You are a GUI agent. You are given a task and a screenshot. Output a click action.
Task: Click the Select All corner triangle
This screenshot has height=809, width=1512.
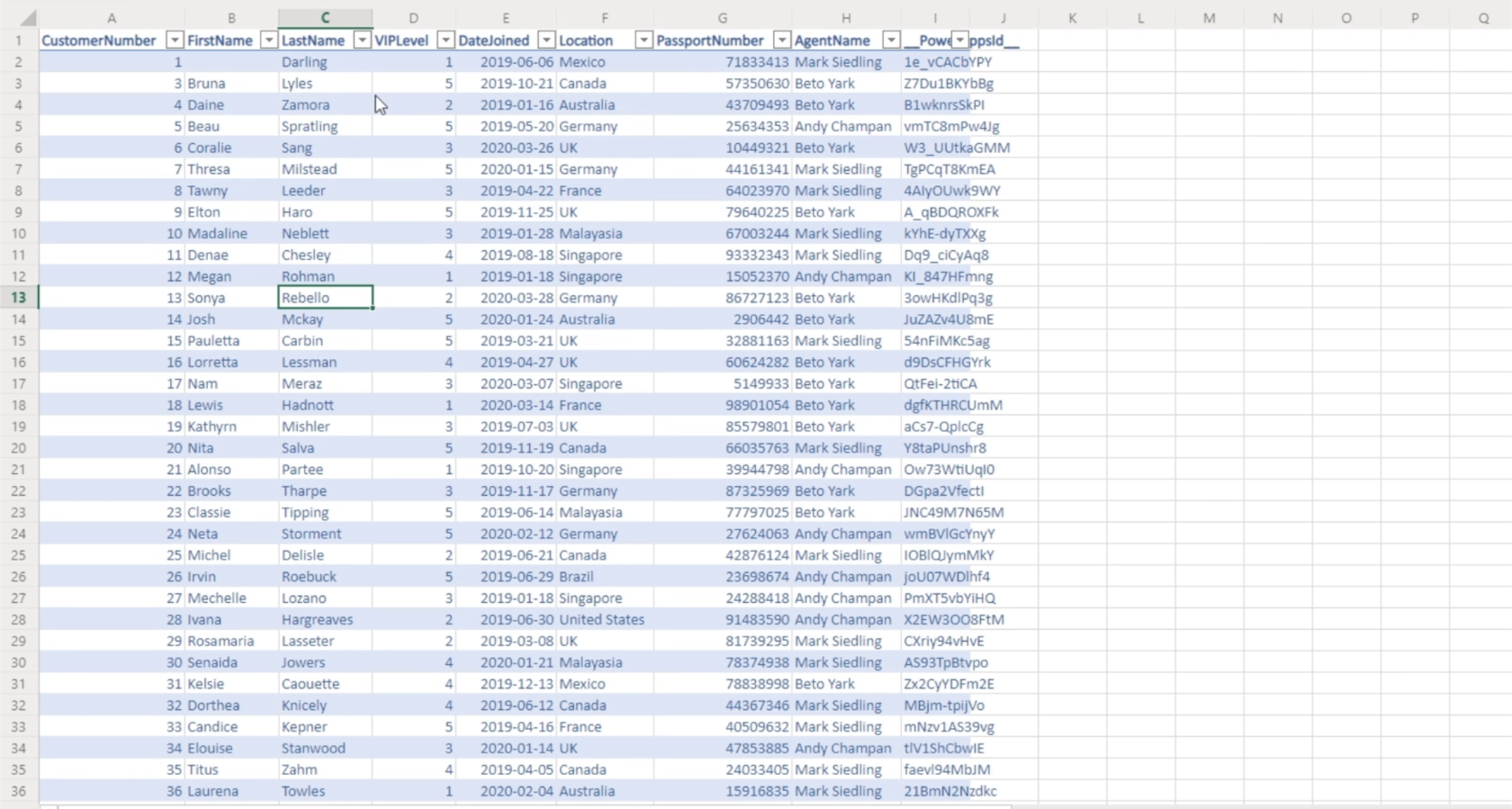28,18
